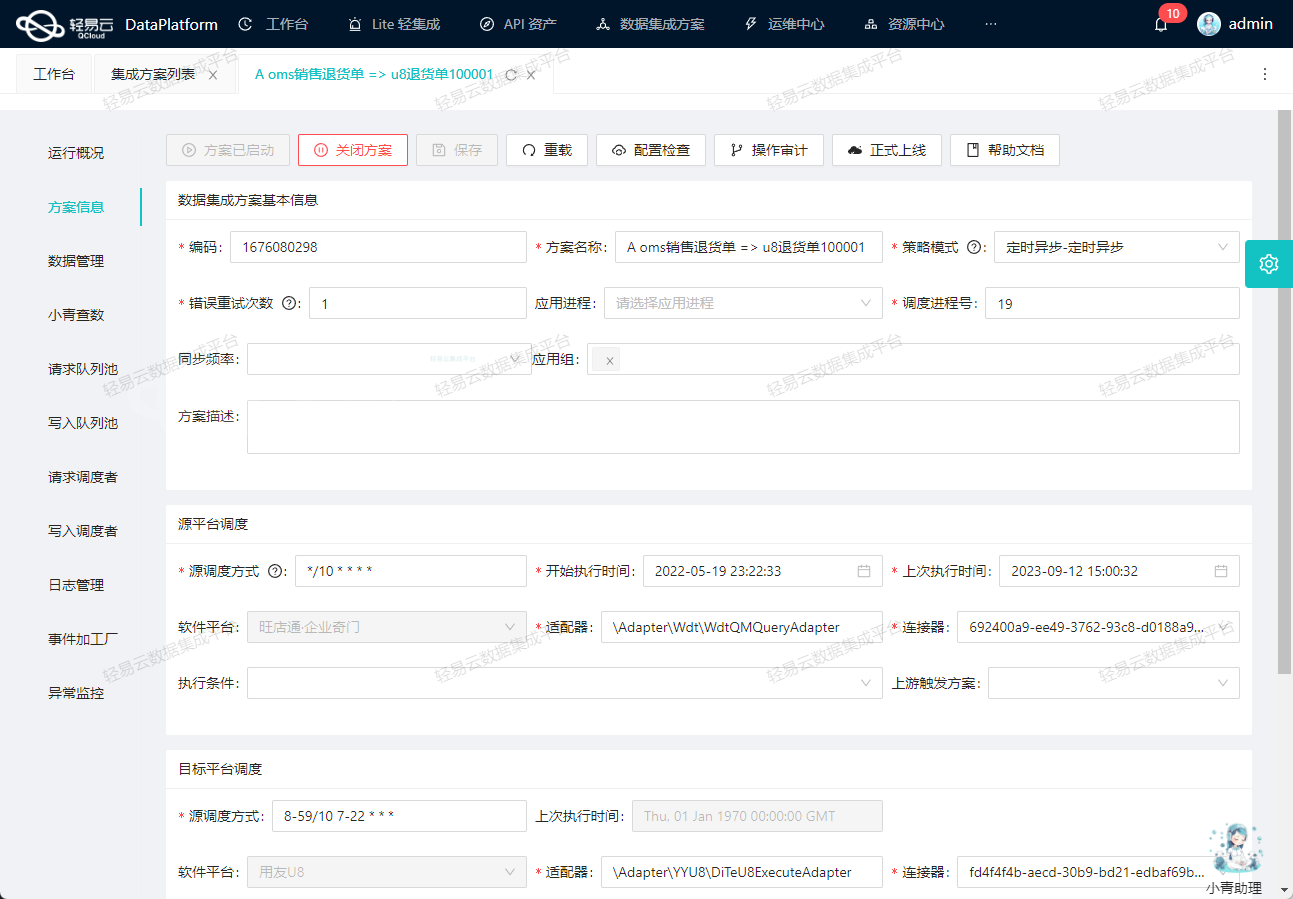Click the help icon beside 源调度方式
The image size is (1293, 899).
coord(276,571)
